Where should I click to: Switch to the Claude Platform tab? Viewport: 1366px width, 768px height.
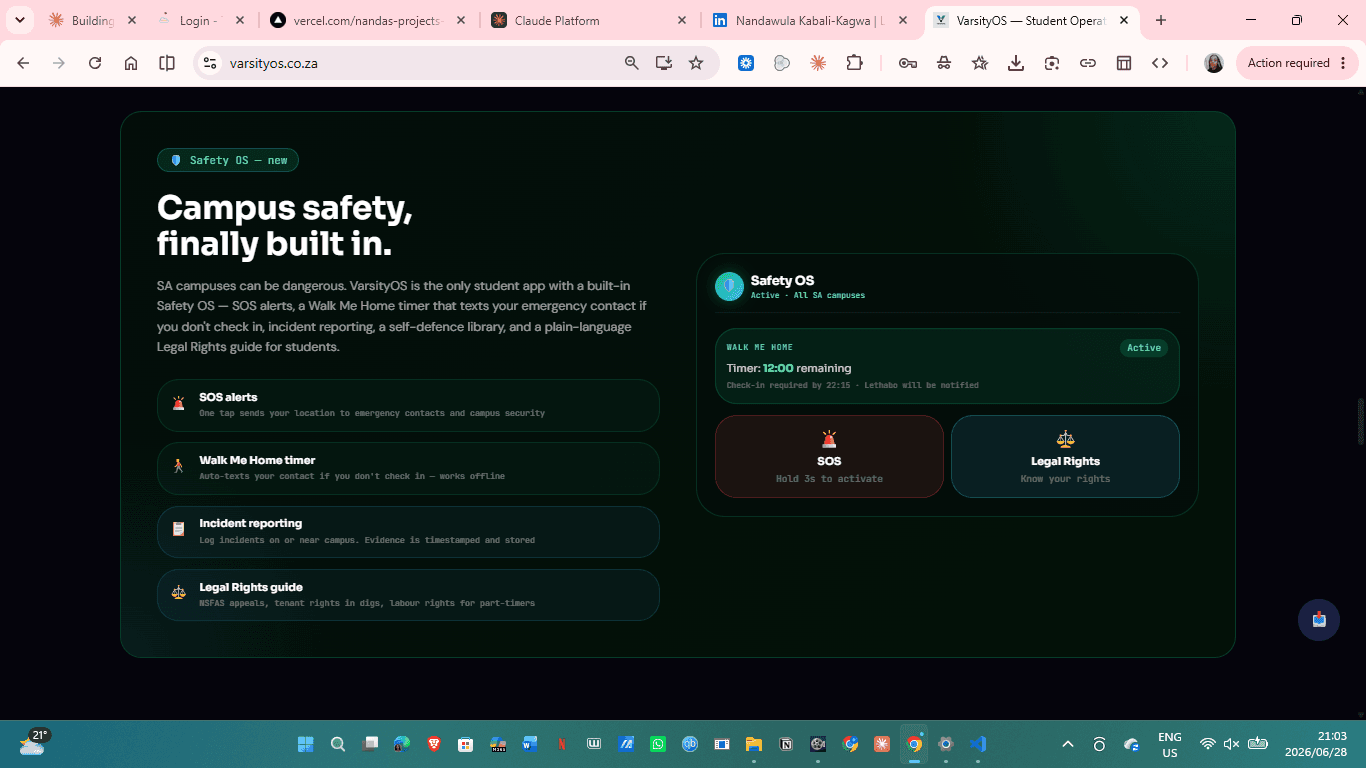point(589,20)
